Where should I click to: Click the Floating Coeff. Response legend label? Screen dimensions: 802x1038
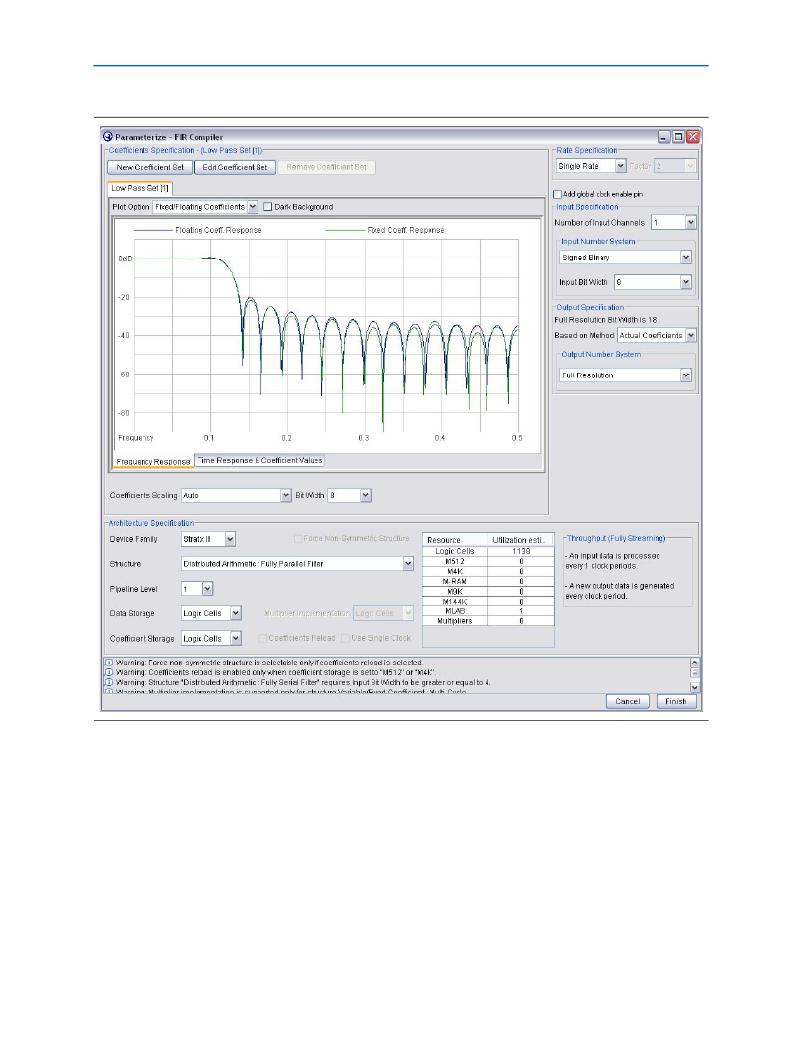click(218, 230)
